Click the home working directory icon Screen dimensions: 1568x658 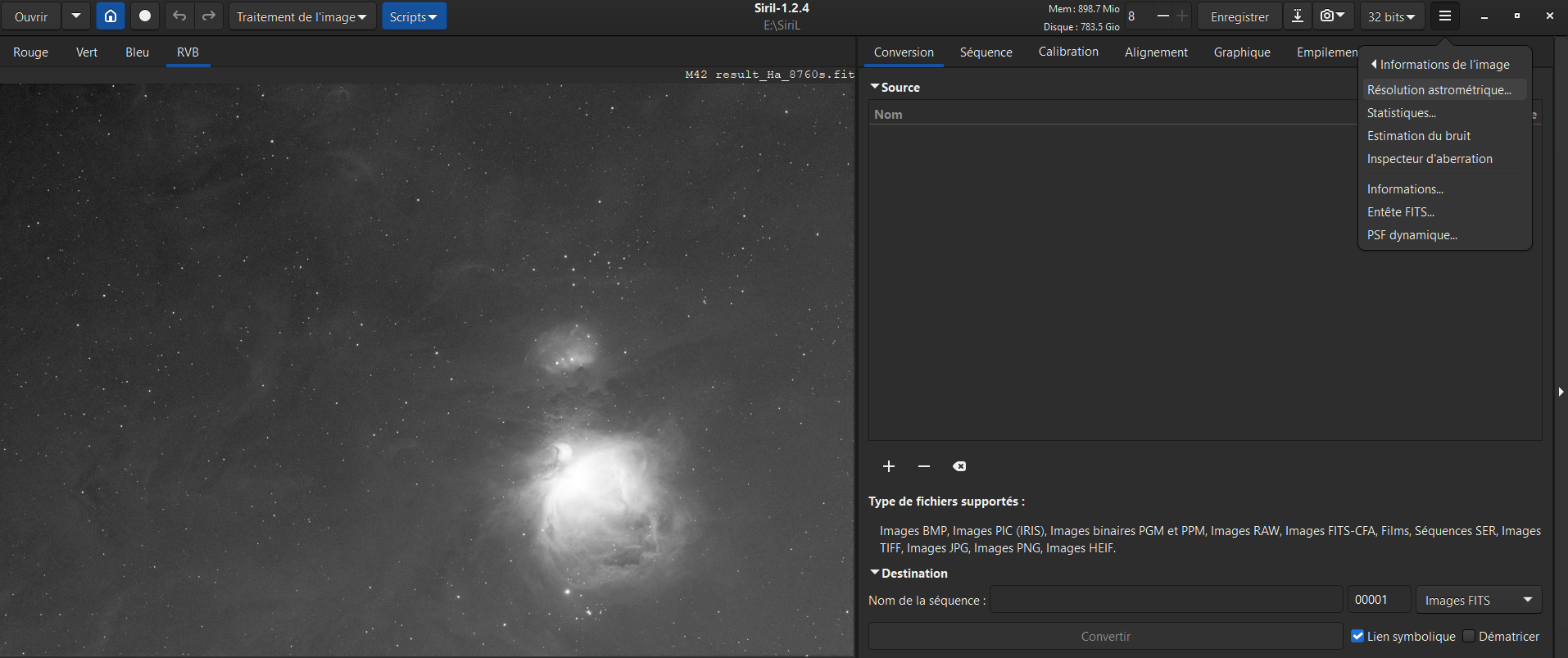click(111, 16)
